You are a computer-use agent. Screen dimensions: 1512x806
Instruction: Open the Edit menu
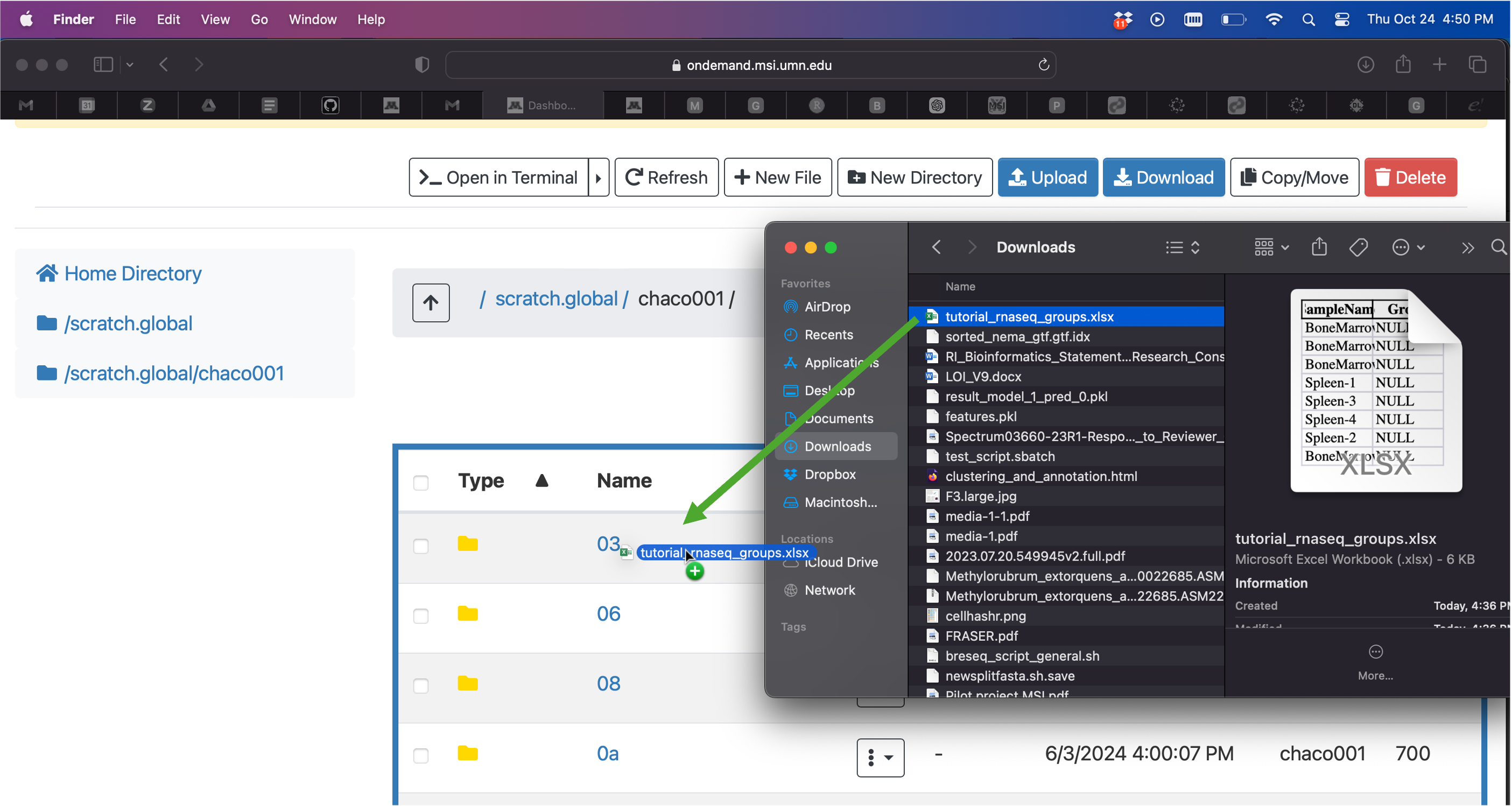pos(168,19)
